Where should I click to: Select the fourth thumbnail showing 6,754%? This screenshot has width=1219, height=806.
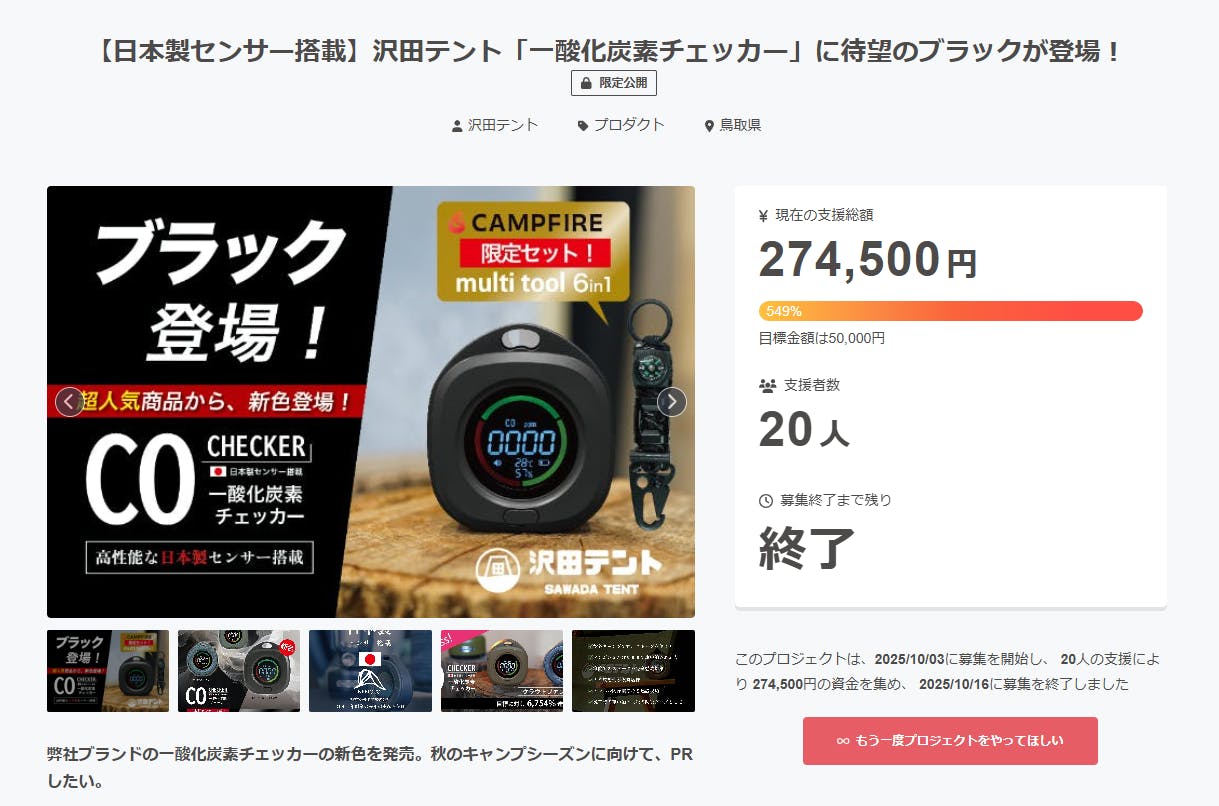tap(502, 671)
